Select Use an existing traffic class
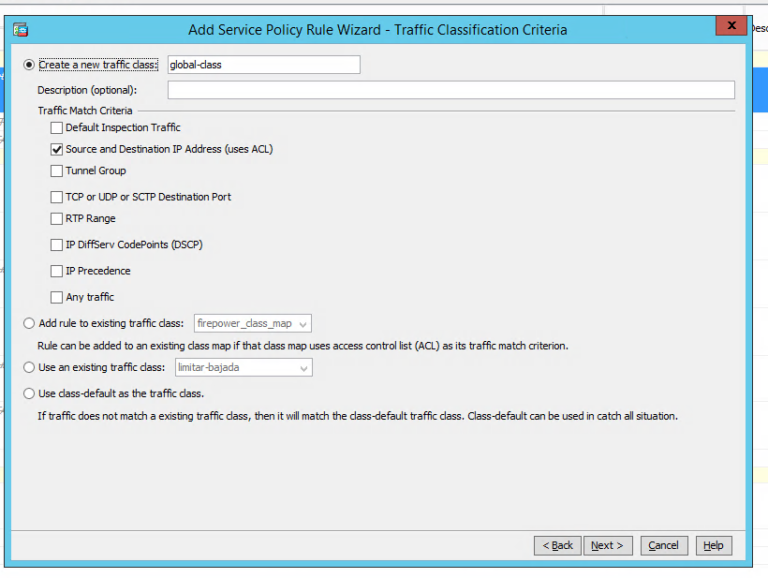 coord(29,367)
